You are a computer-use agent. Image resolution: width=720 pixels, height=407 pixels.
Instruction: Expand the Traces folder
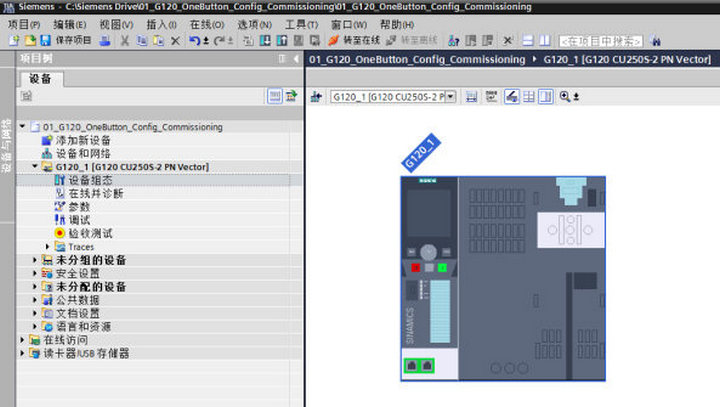coord(47,247)
